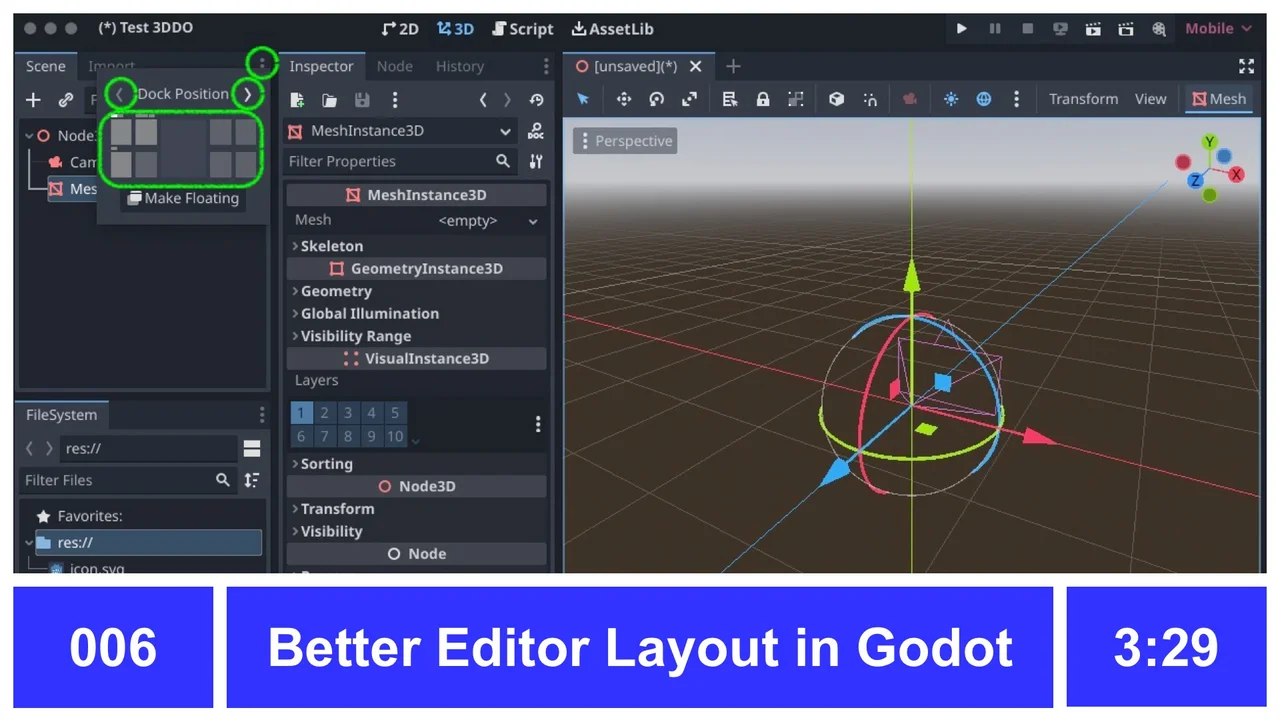Select the Scale mode tool
1280x720 pixels.
[689, 99]
